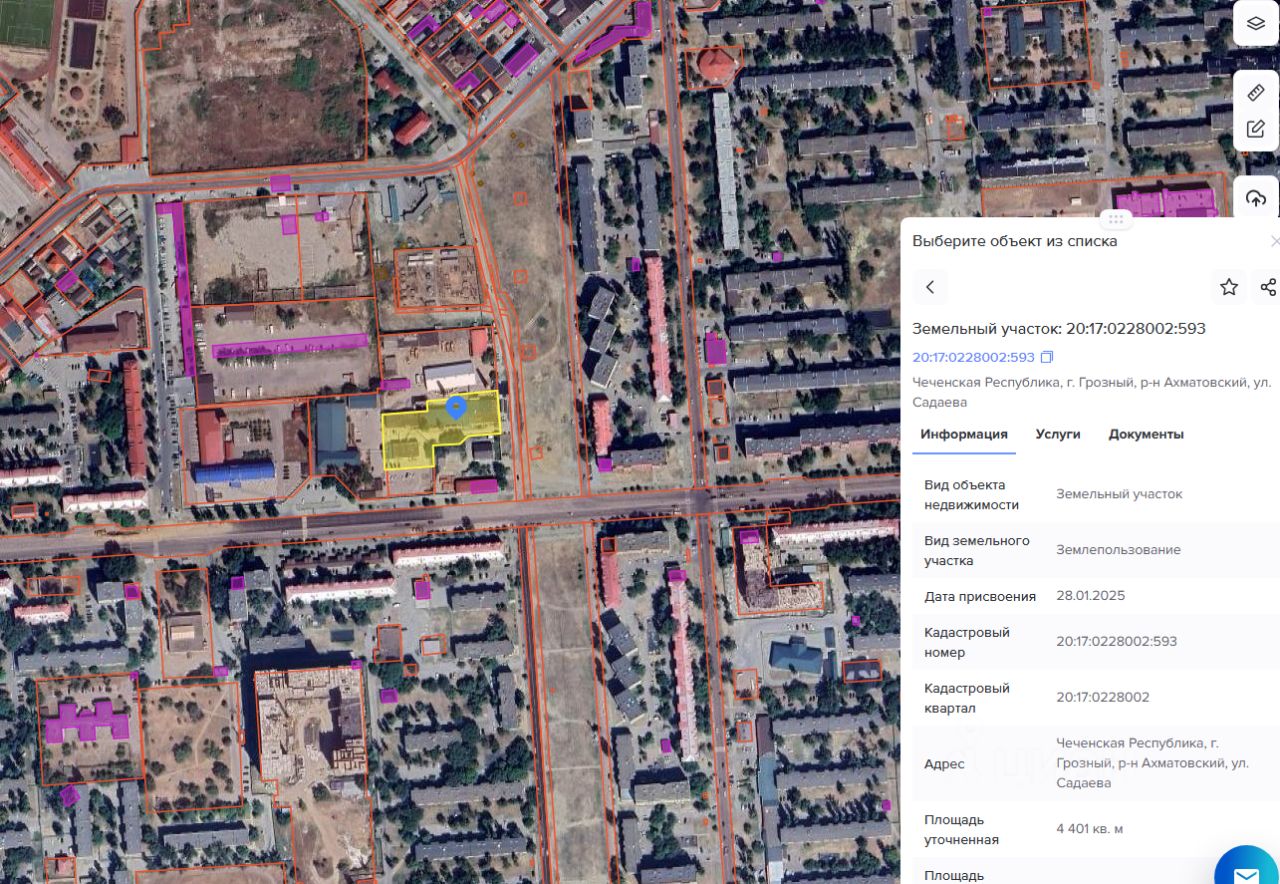Add parcel to favorites with star
The height and width of the screenshot is (884, 1280).
[x=1229, y=287]
